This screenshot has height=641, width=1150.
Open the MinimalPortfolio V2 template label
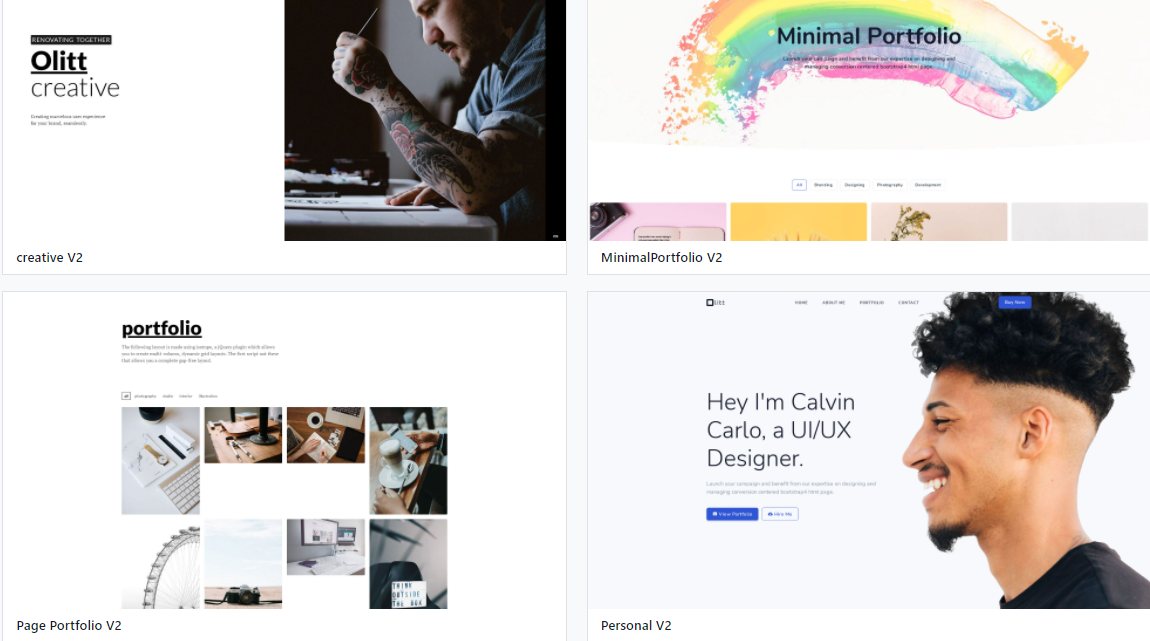tap(662, 257)
